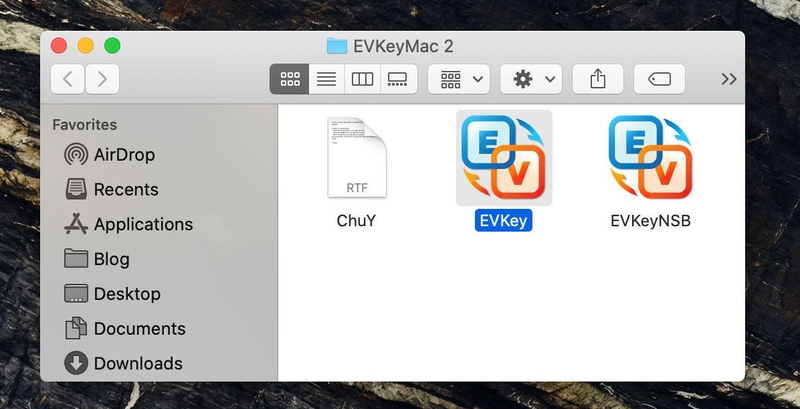
Task: Open Applications in the sidebar
Action: [129, 224]
